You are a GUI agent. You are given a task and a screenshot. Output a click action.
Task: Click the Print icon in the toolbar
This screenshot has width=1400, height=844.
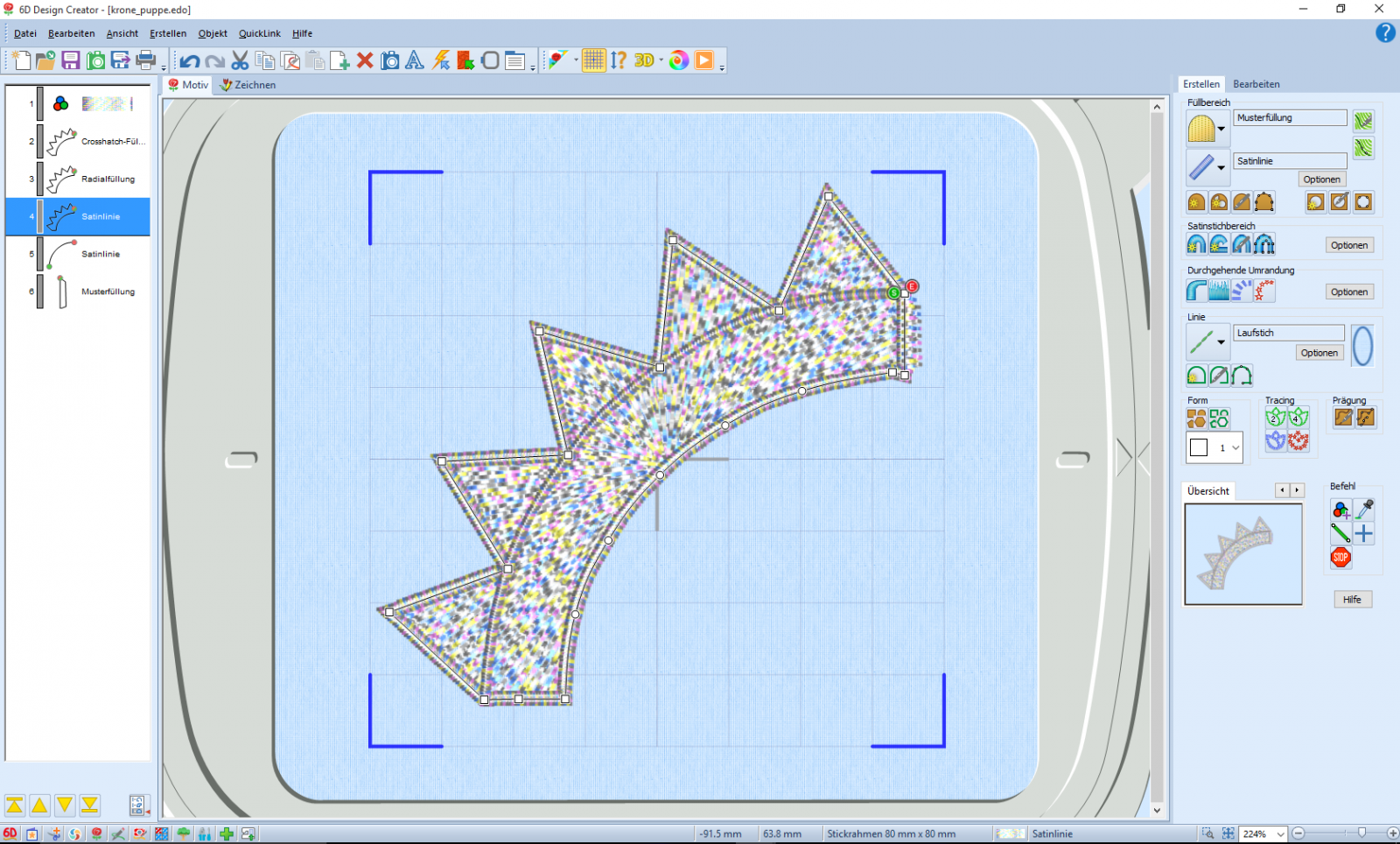tap(146, 60)
